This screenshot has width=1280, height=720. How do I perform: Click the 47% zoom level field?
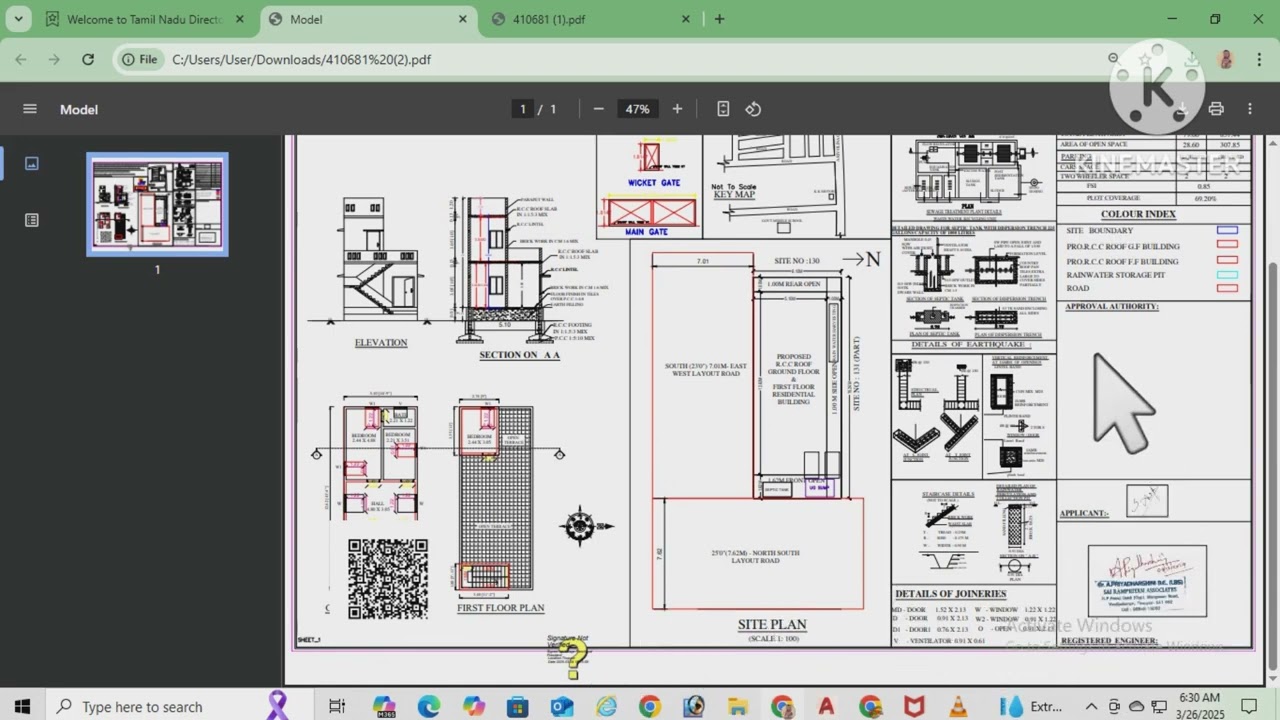[x=638, y=109]
